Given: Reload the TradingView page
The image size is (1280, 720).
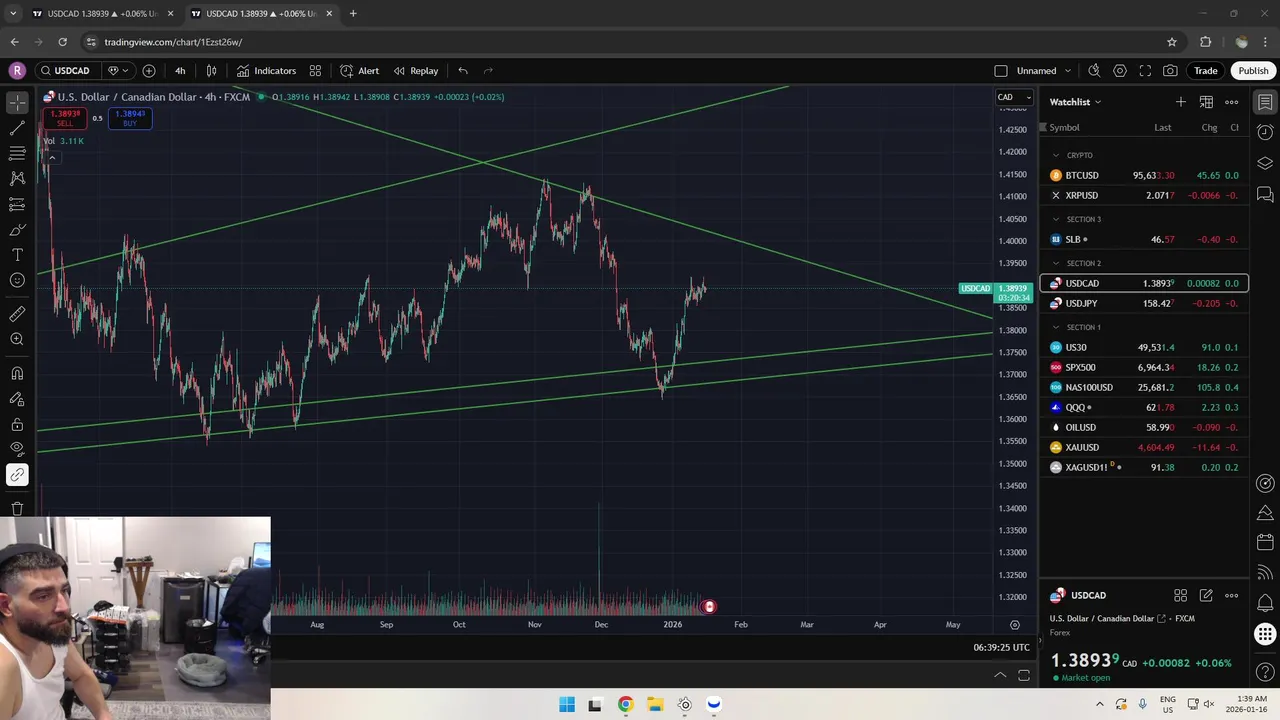Looking at the screenshot, I should [62, 42].
